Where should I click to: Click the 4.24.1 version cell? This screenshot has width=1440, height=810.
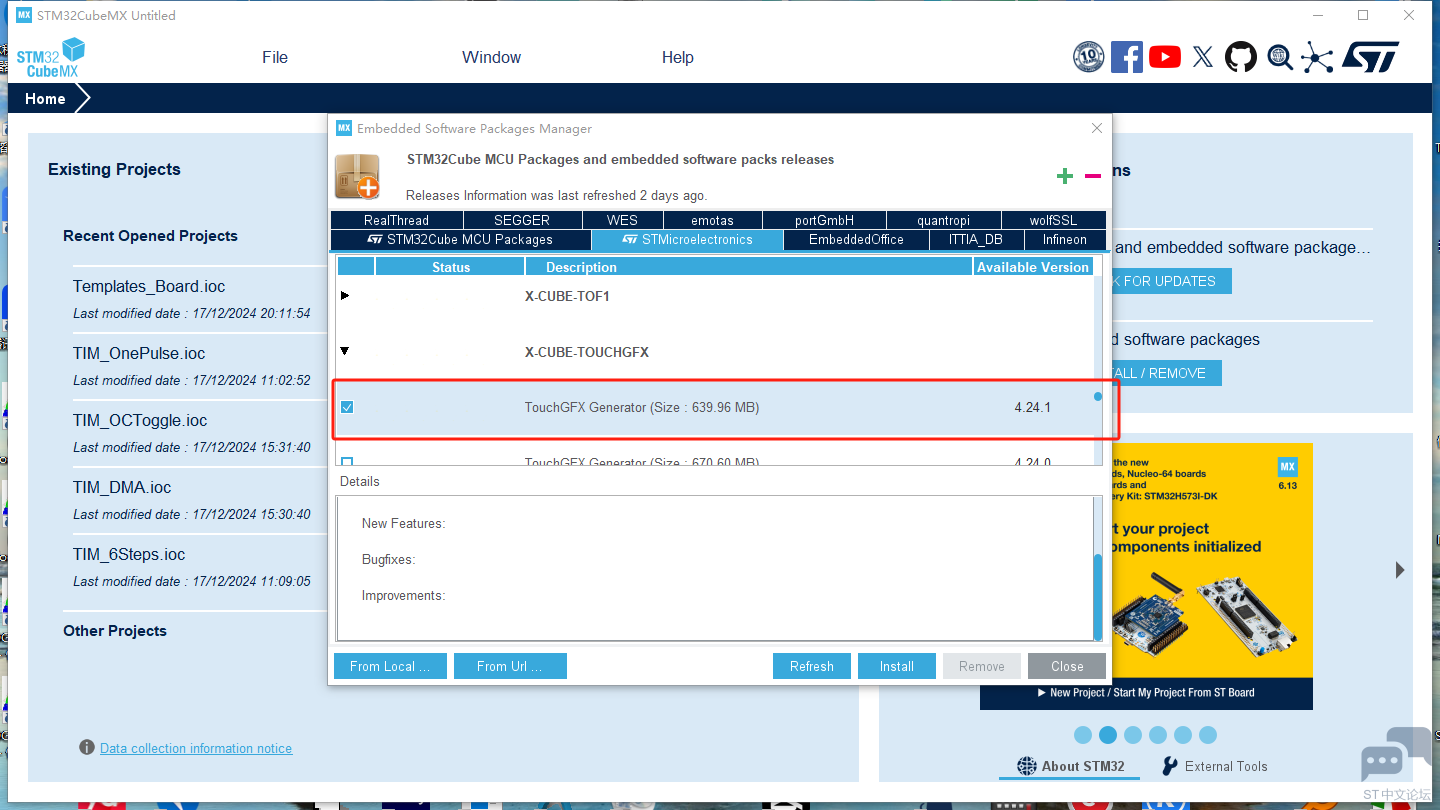pyautogui.click(x=1033, y=407)
